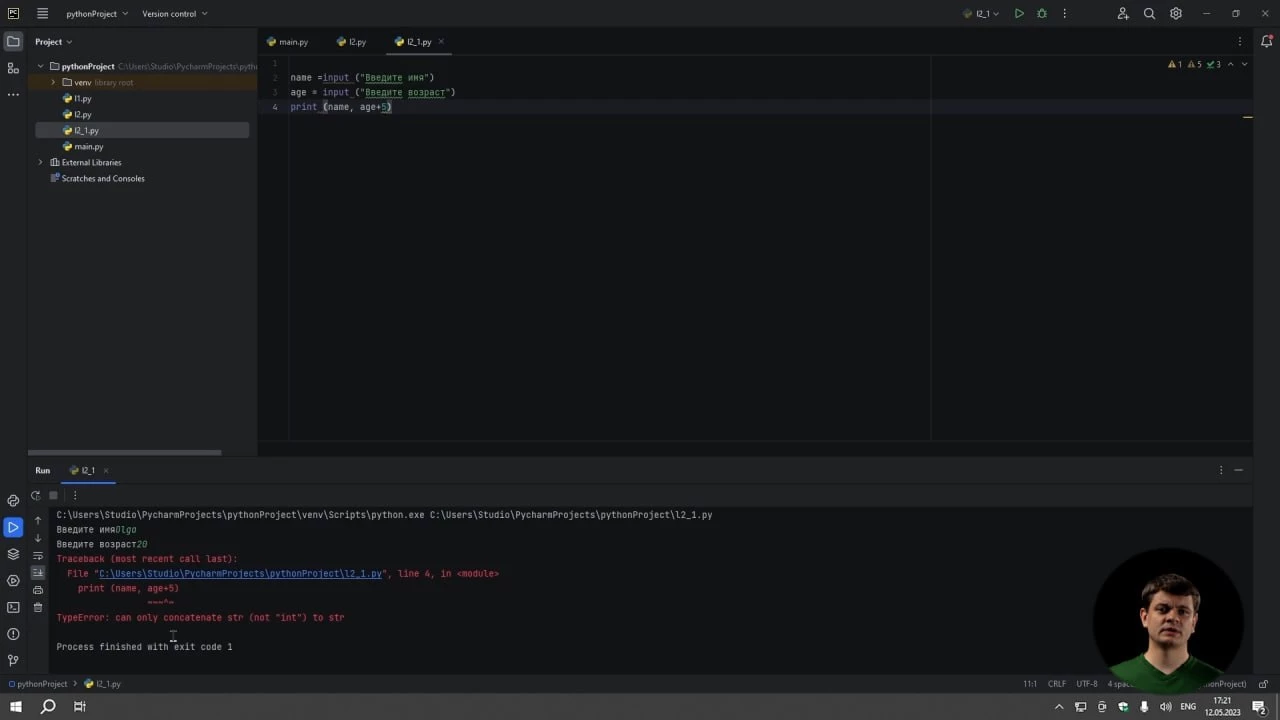This screenshot has width=1280, height=720.
Task: Collapse the pythonProject root folder
Action: coord(41,66)
